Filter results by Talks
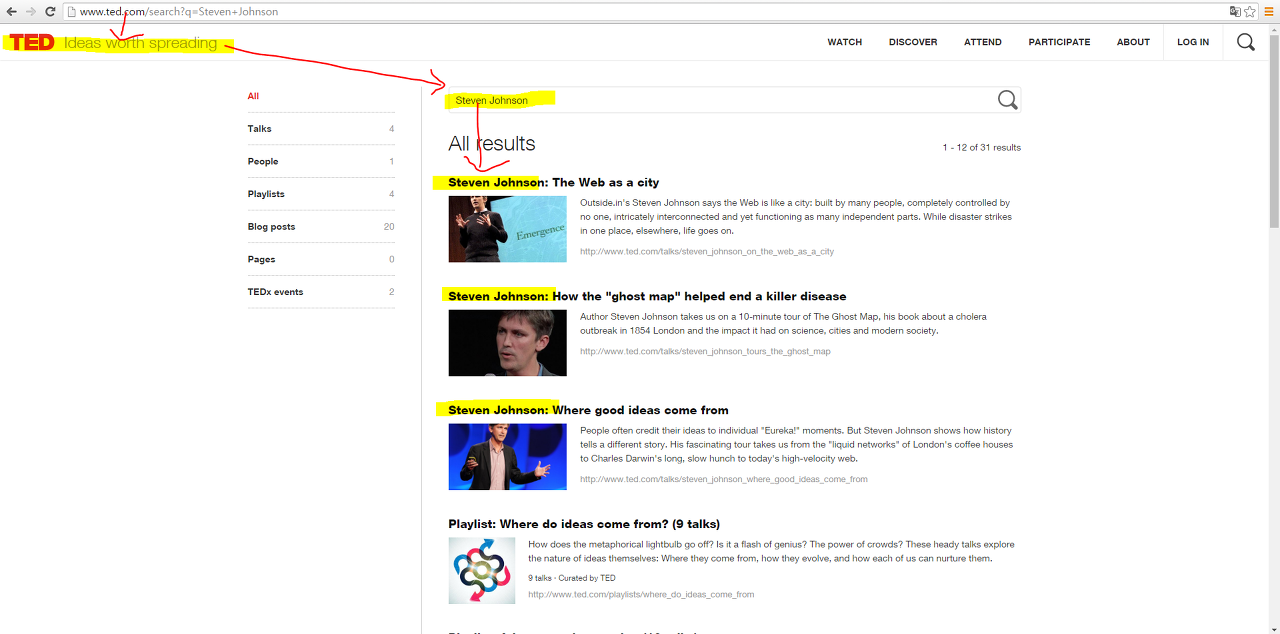Viewport: 1280px width, 634px height. pos(260,129)
